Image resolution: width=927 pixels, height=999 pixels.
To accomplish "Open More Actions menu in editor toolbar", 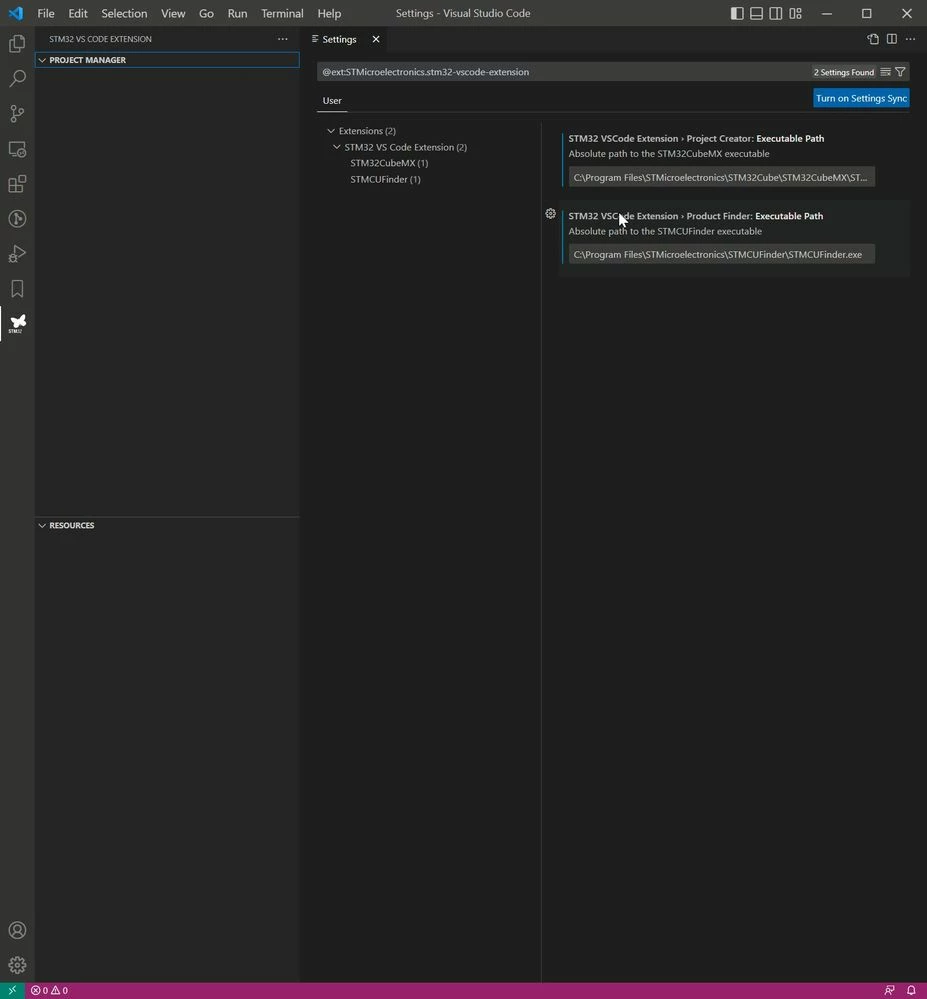I will [x=910, y=40].
